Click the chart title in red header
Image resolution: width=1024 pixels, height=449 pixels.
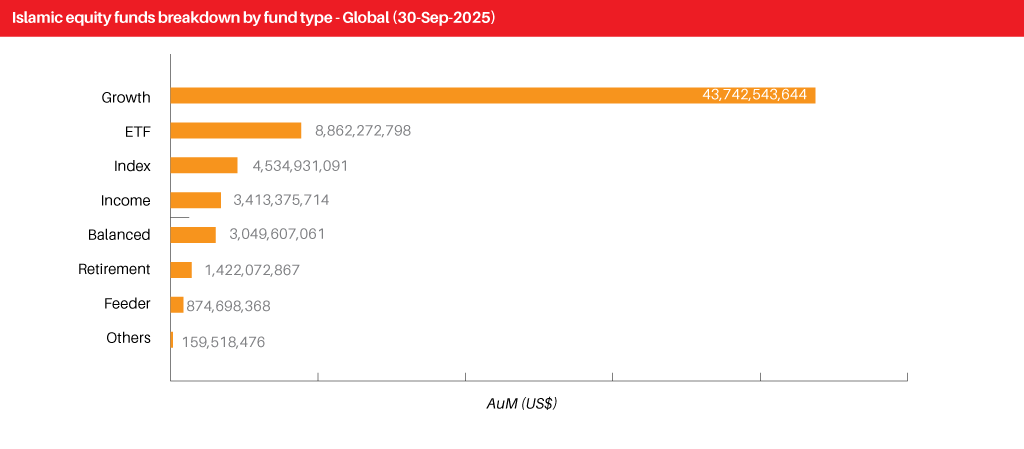253,18
